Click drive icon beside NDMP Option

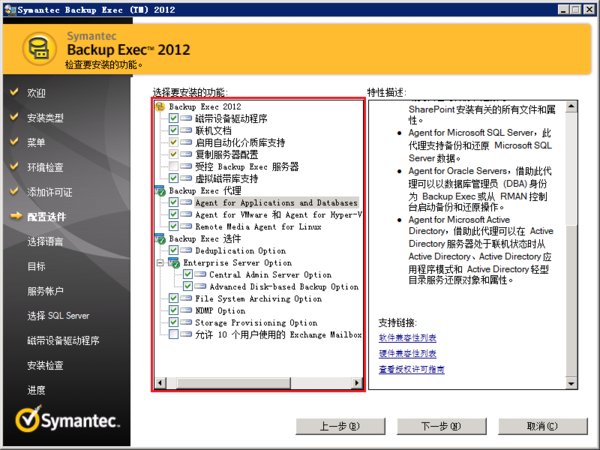(x=186, y=310)
